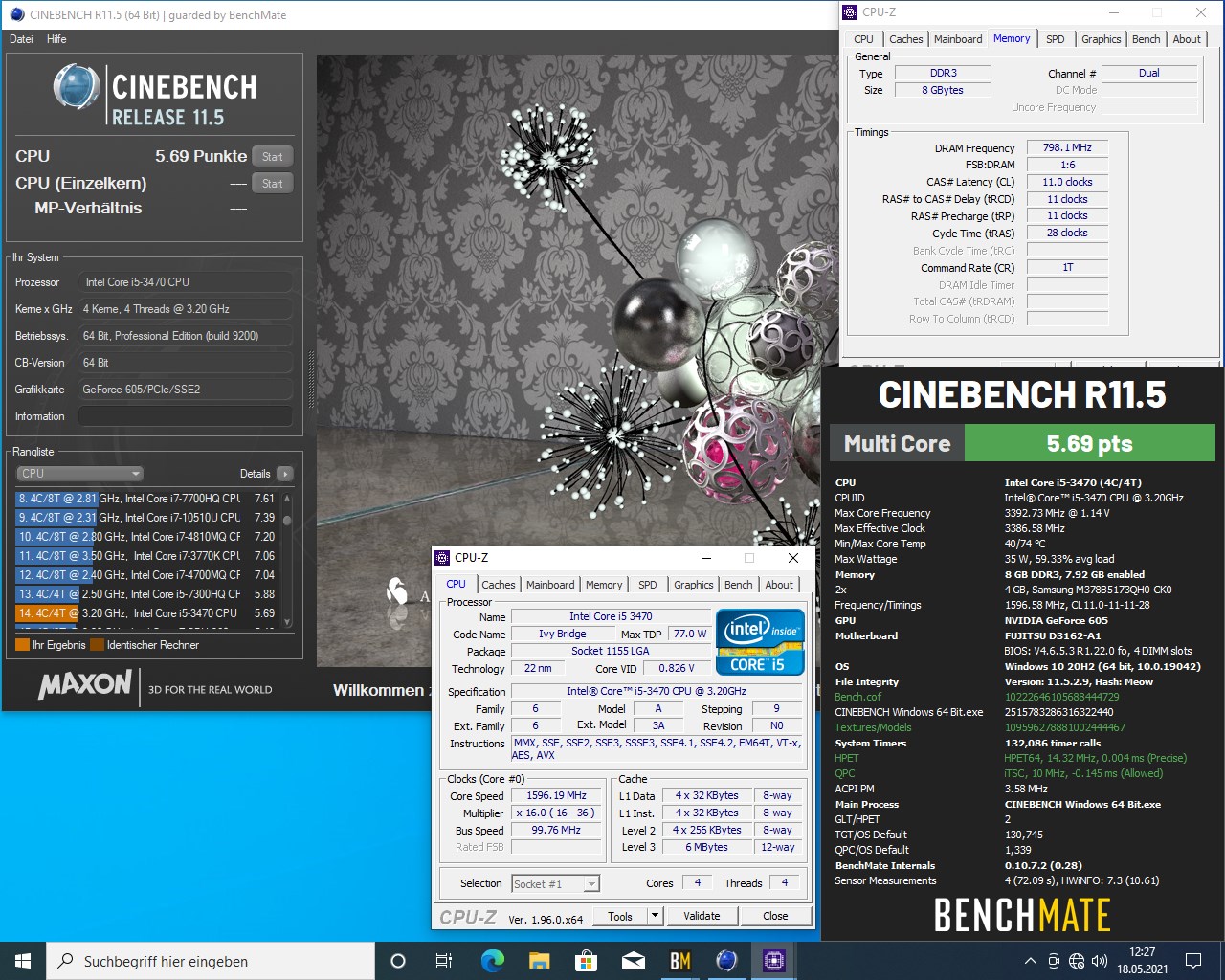
Task: Click Bench.cof link in BenchMate panel
Action: [x=857, y=697]
